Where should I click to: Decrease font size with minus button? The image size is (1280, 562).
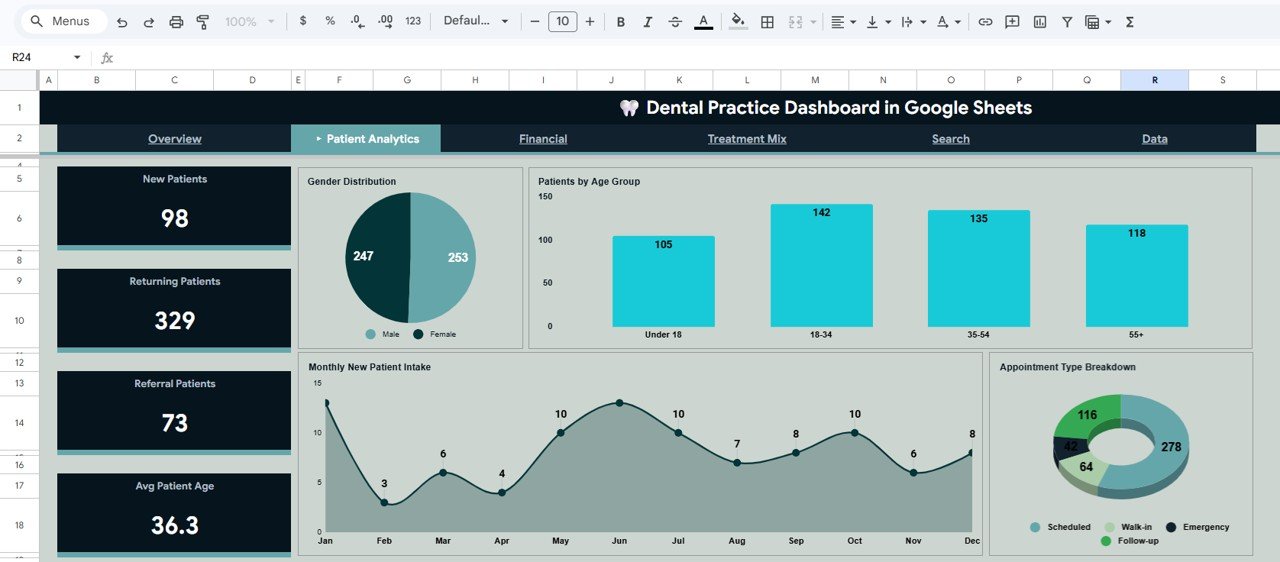pyautogui.click(x=535, y=21)
